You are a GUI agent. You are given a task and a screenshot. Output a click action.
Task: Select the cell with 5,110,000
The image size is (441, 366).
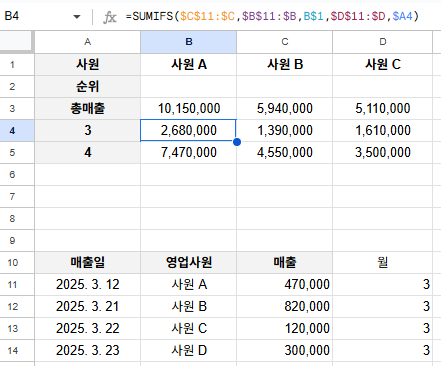point(383,108)
